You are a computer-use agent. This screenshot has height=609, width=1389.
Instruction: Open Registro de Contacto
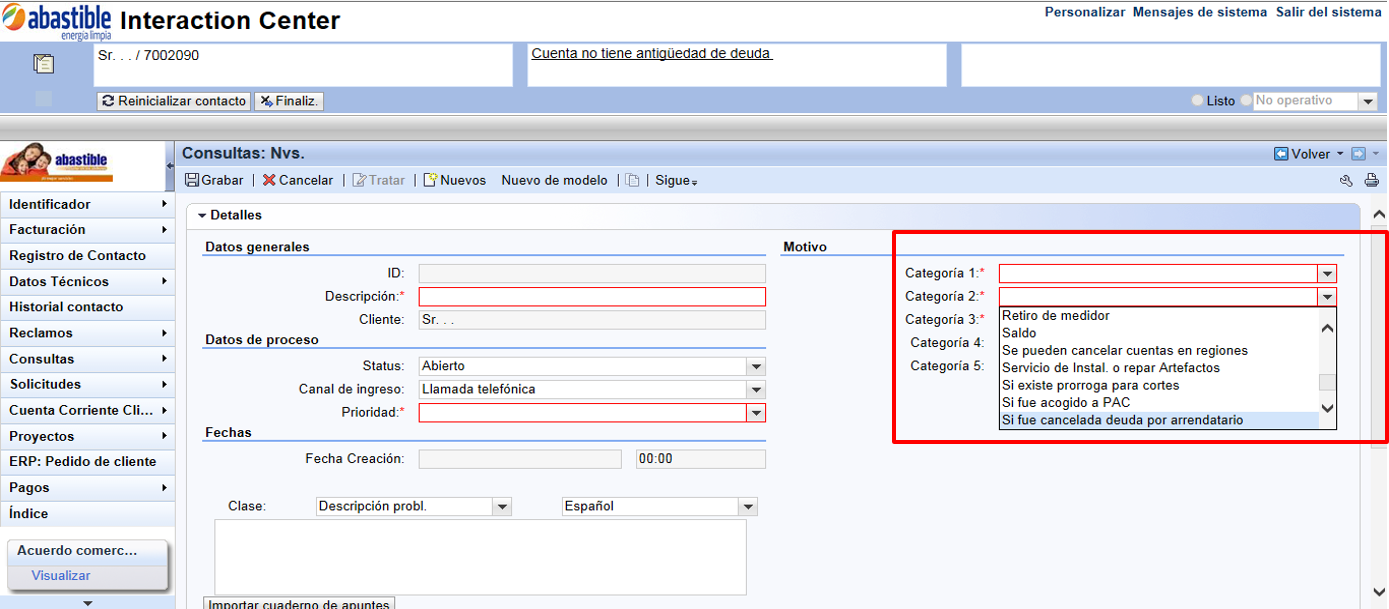tap(87, 256)
